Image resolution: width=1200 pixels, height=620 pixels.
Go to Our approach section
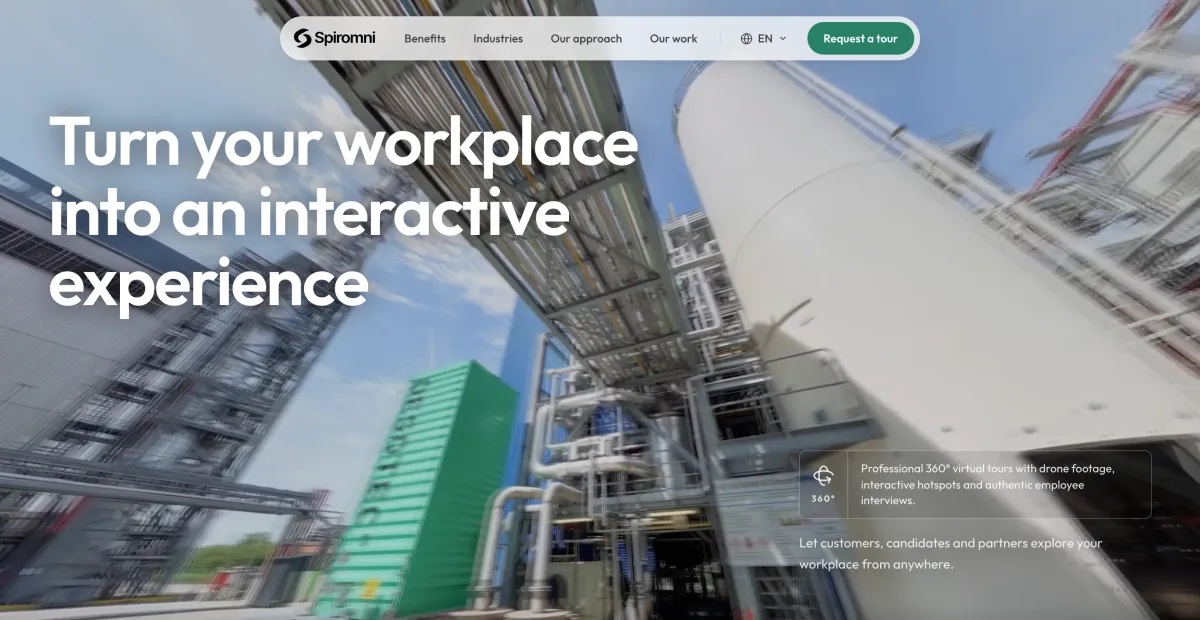click(x=586, y=39)
